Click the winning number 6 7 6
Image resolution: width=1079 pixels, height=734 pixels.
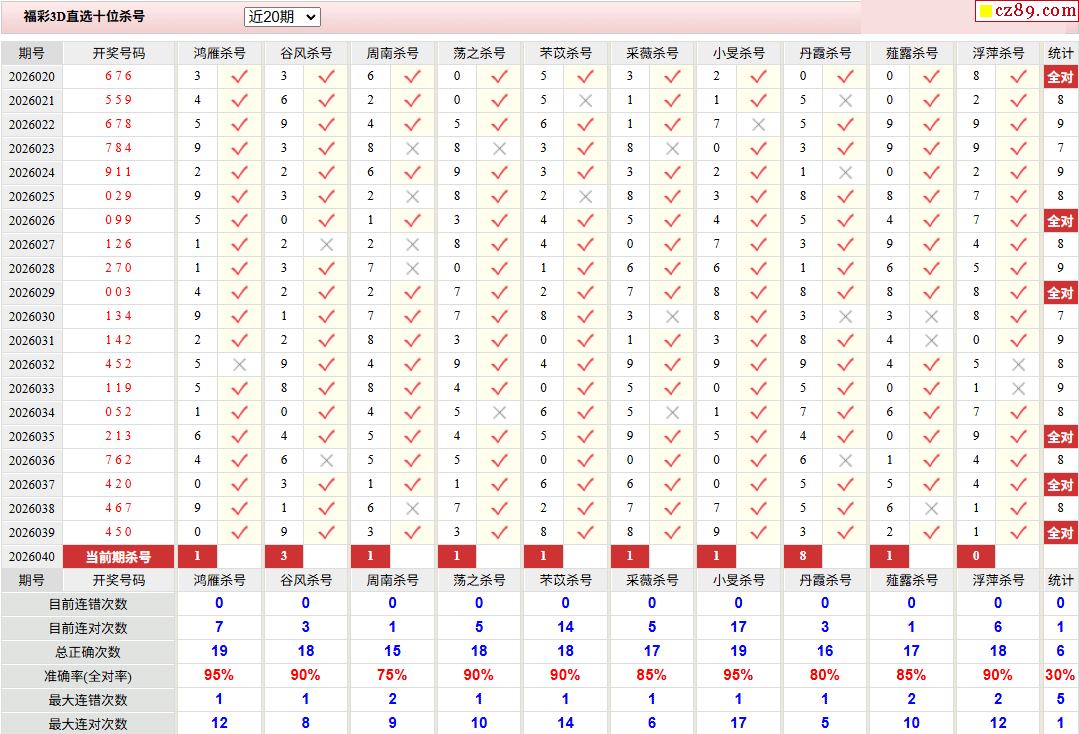tap(118, 76)
